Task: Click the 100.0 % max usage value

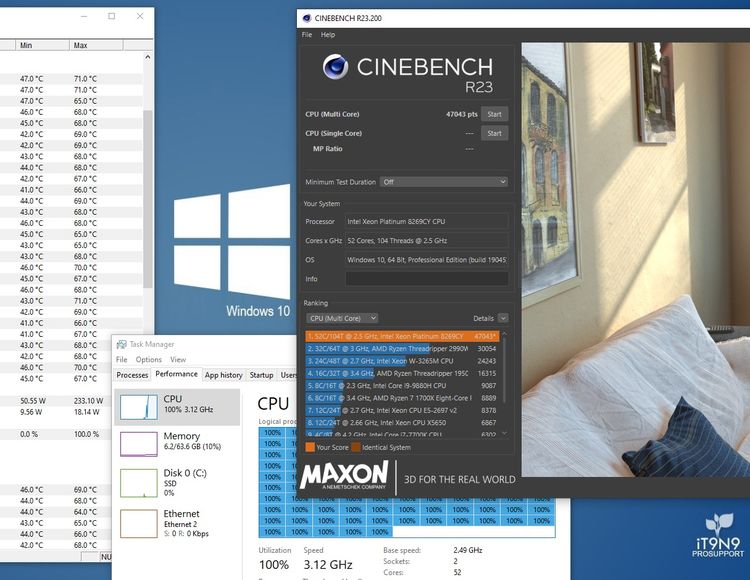Action: (87, 434)
